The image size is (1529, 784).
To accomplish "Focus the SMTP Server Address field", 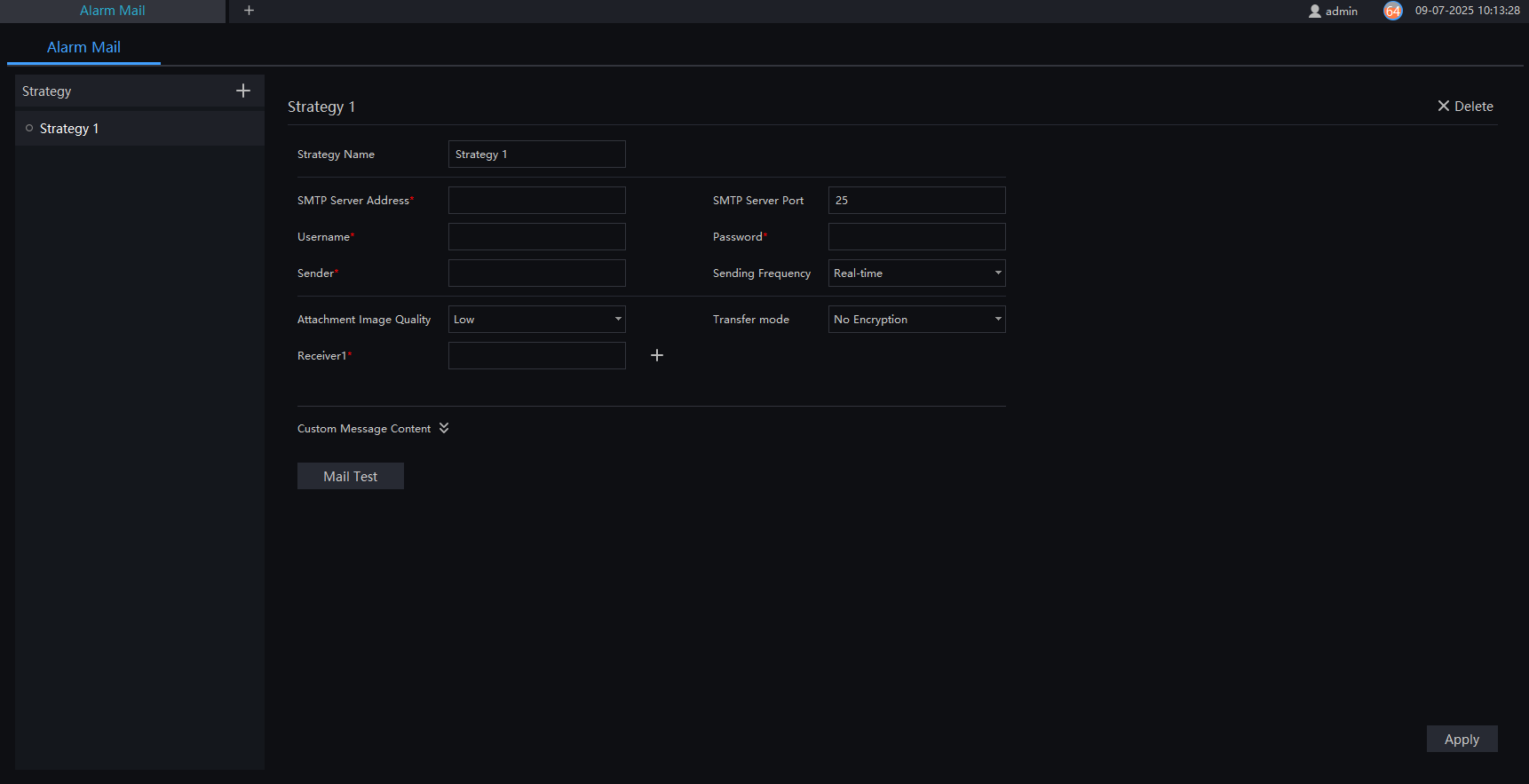I will point(536,200).
